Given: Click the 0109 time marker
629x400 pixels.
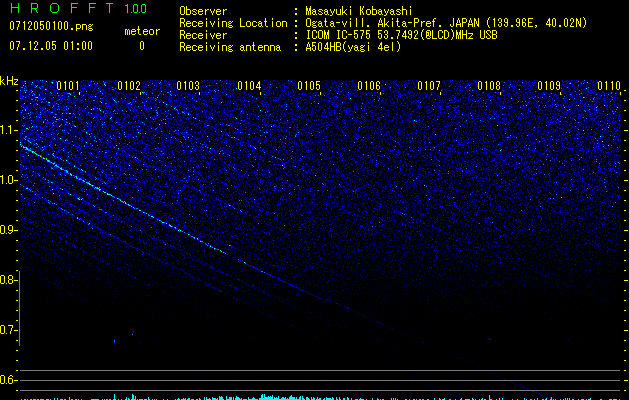Looking at the screenshot, I should pos(549,86).
